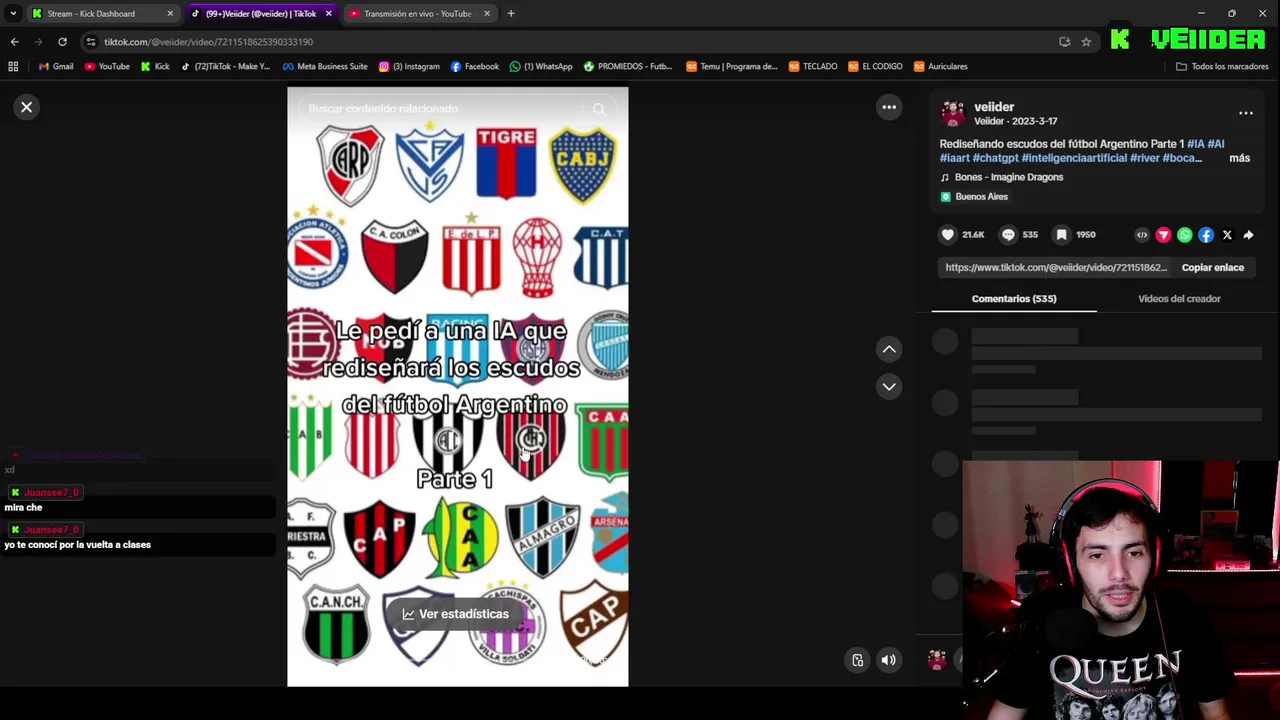Go to previous video with up arrow
The height and width of the screenshot is (720, 1280).
(x=889, y=349)
